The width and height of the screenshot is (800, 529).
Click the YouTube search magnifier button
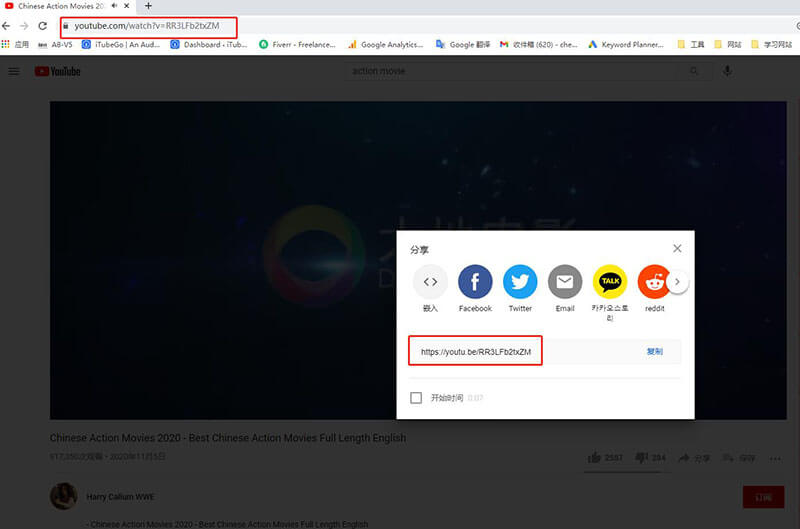tap(694, 71)
